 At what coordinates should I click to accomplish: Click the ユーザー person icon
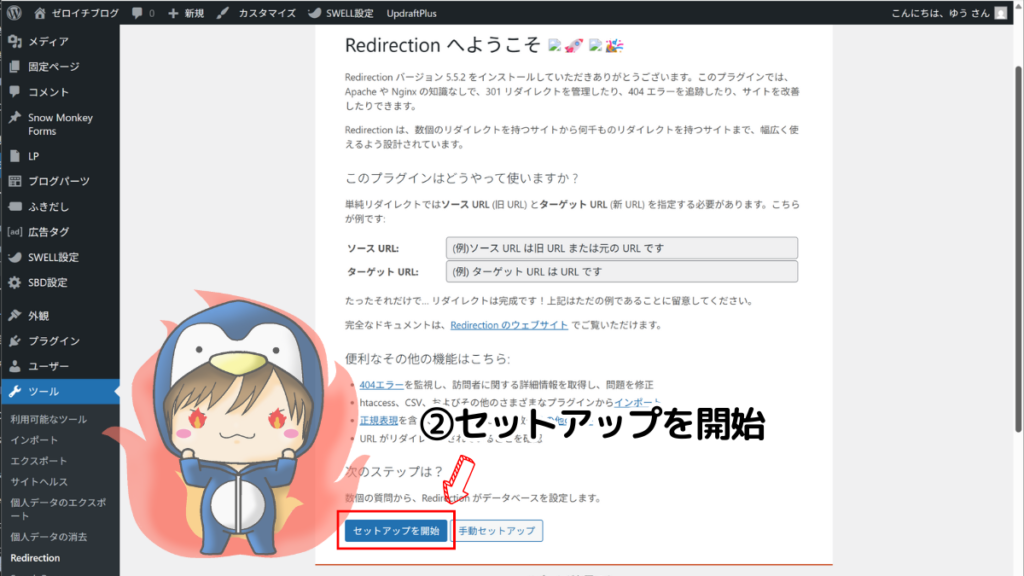(15, 366)
